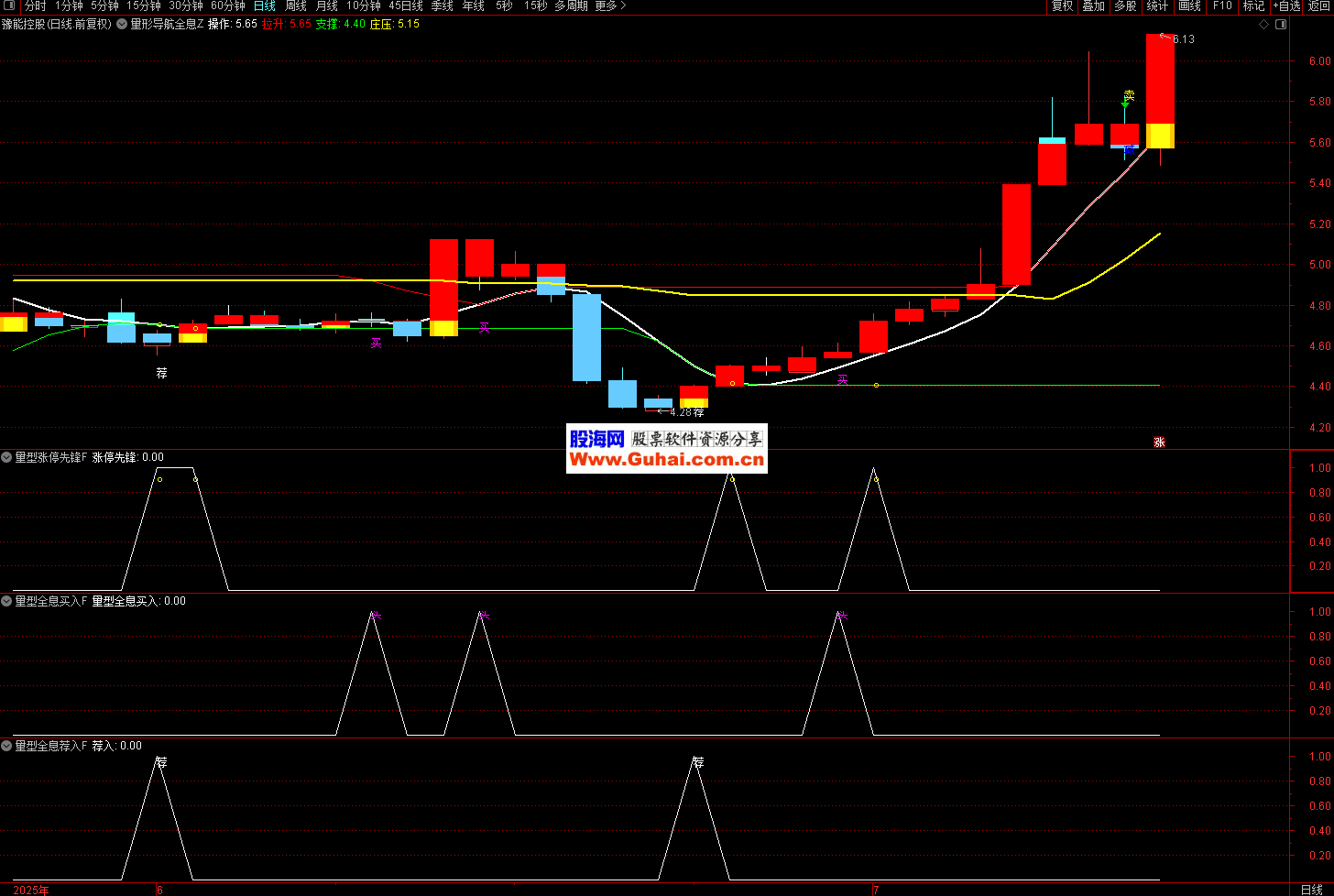
Task: Open the 多周期 multi-period view
Action: click(571, 6)
